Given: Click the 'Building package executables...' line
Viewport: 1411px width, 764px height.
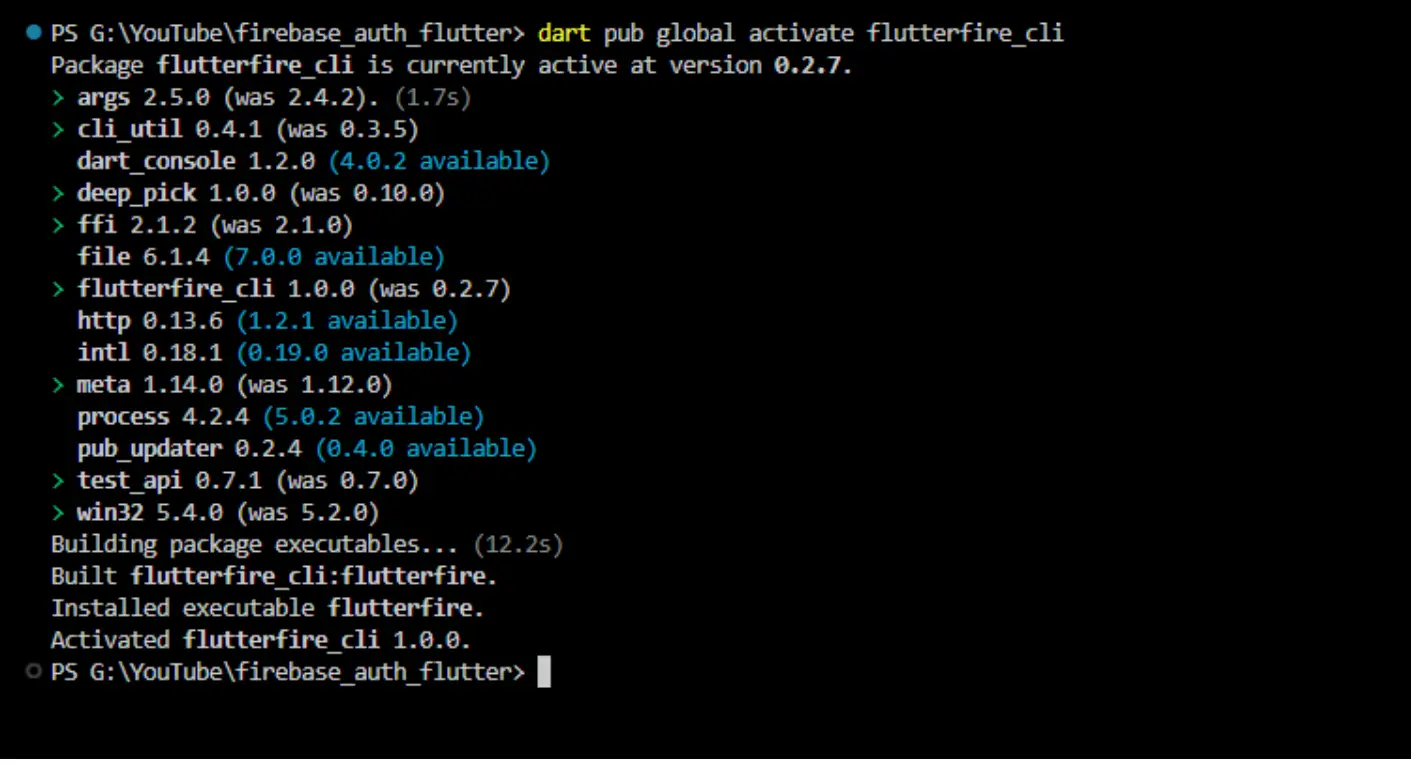Looking at the screenshot, I should point(255,545).
